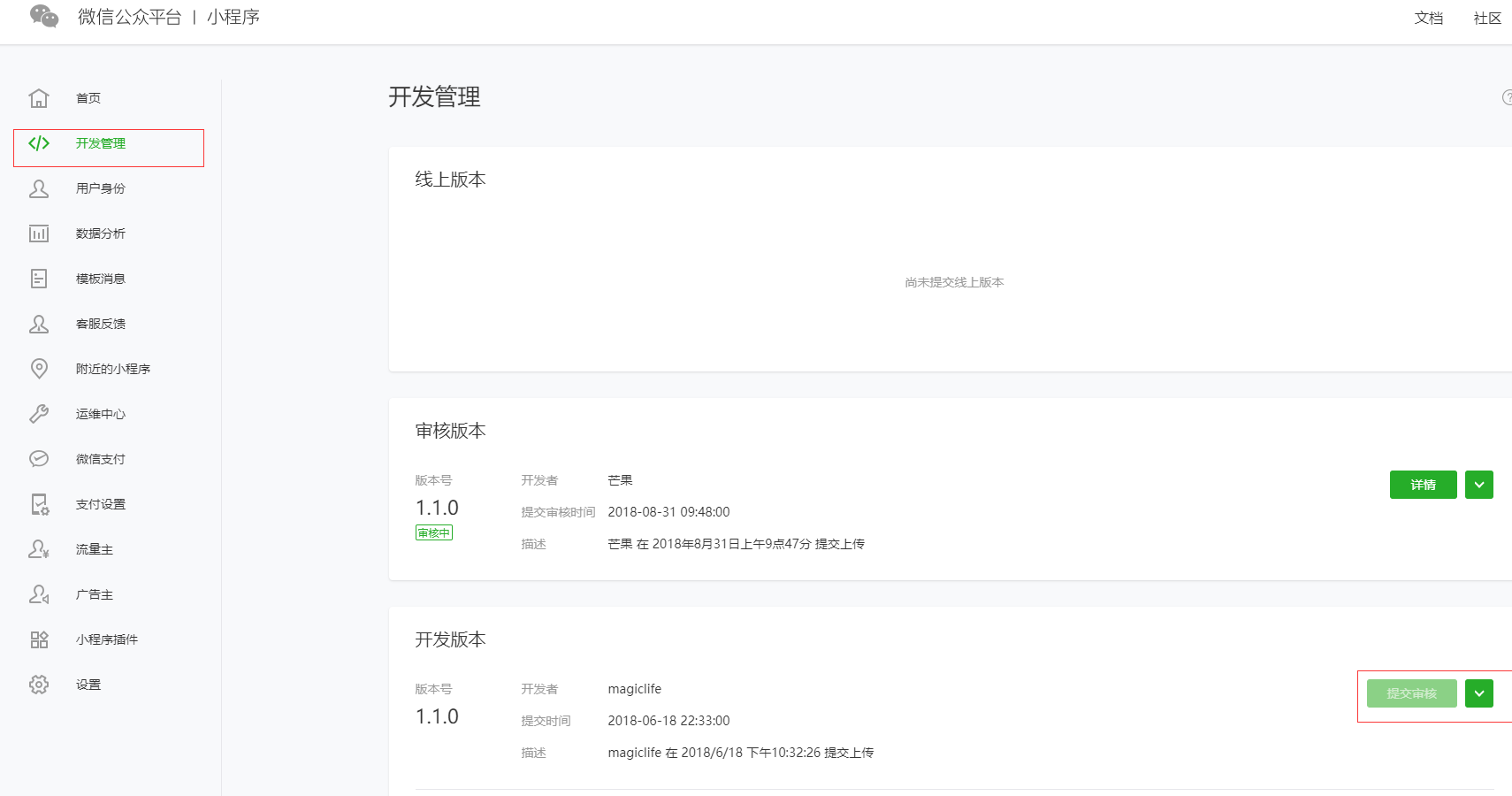Click the person icon beside 用户身份
This screenshot has width=1512, height=796.
[x=39, y=188]
